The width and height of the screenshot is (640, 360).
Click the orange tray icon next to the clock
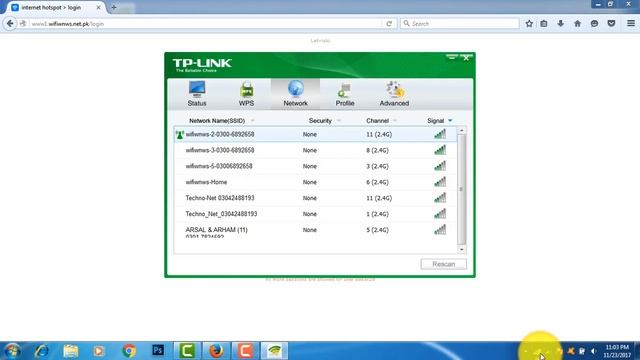tap(571, 351)
